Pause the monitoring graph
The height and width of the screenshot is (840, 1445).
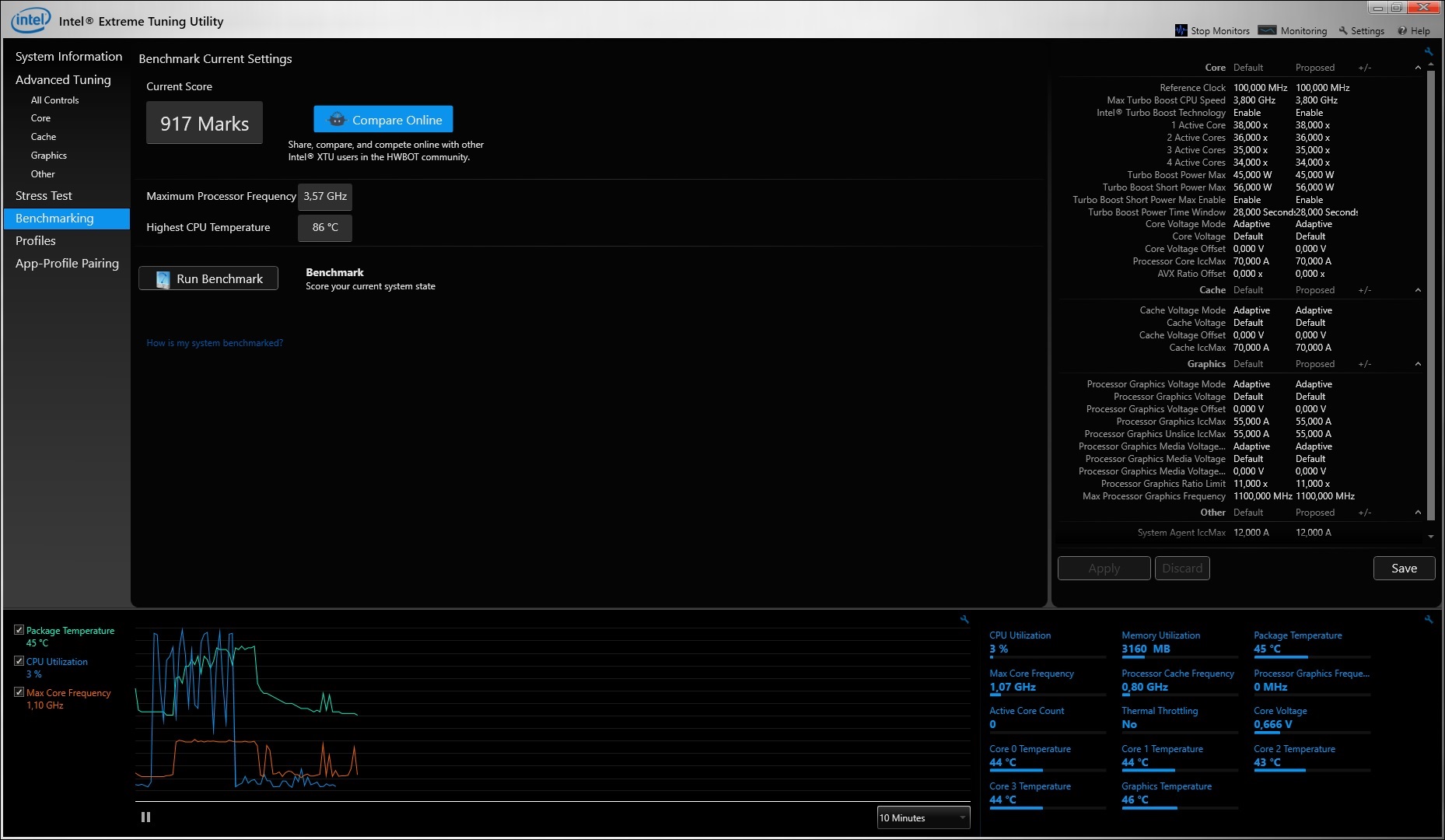(x=145, y=817)
